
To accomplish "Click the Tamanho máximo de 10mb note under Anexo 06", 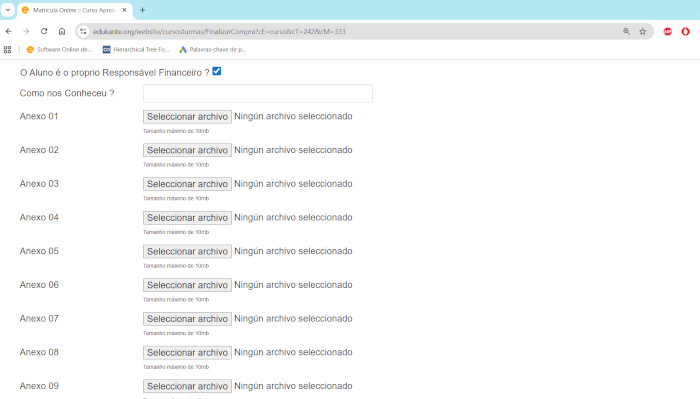I will [176, 299].
